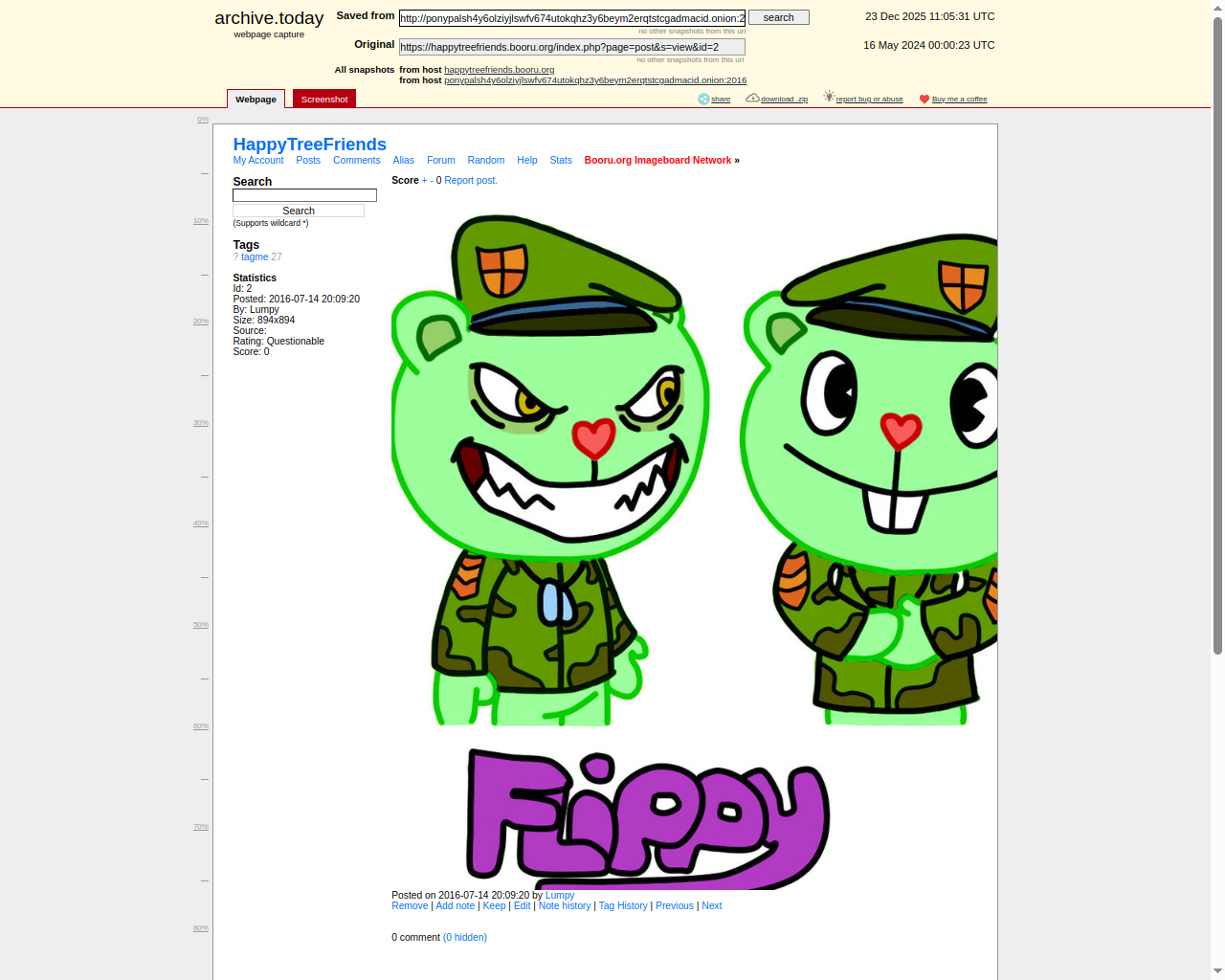Open Booru.org Imageboard Network link
This screenshot has height=980, width=1225.
[657, 161]
